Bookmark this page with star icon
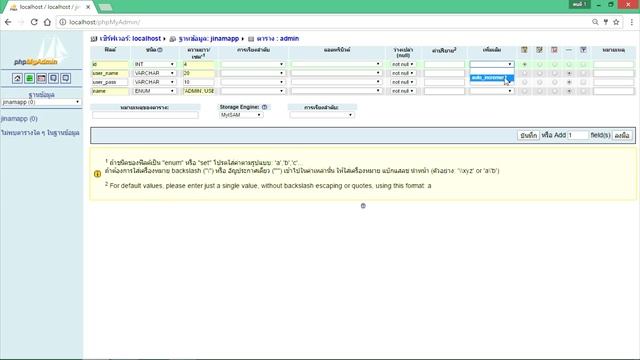 616,22
